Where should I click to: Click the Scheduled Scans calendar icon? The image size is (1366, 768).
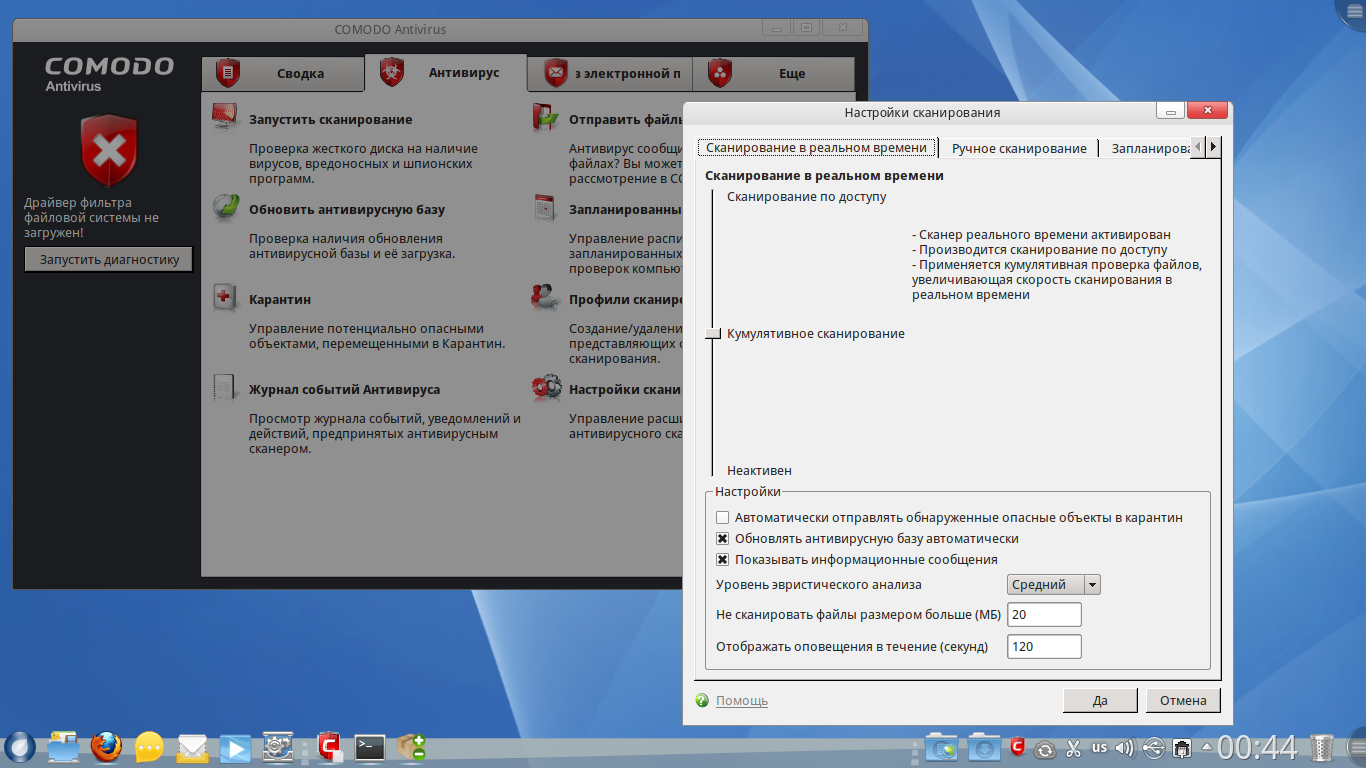(546, 208)
